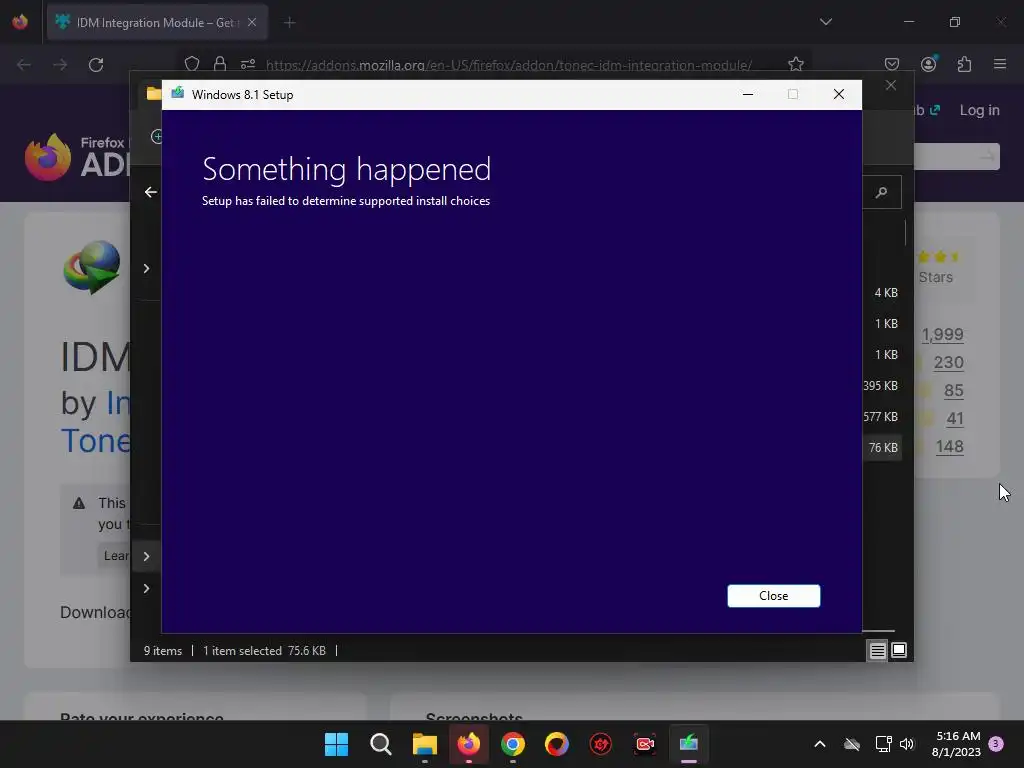Click the IDM extension icon on page

point(92,267)
